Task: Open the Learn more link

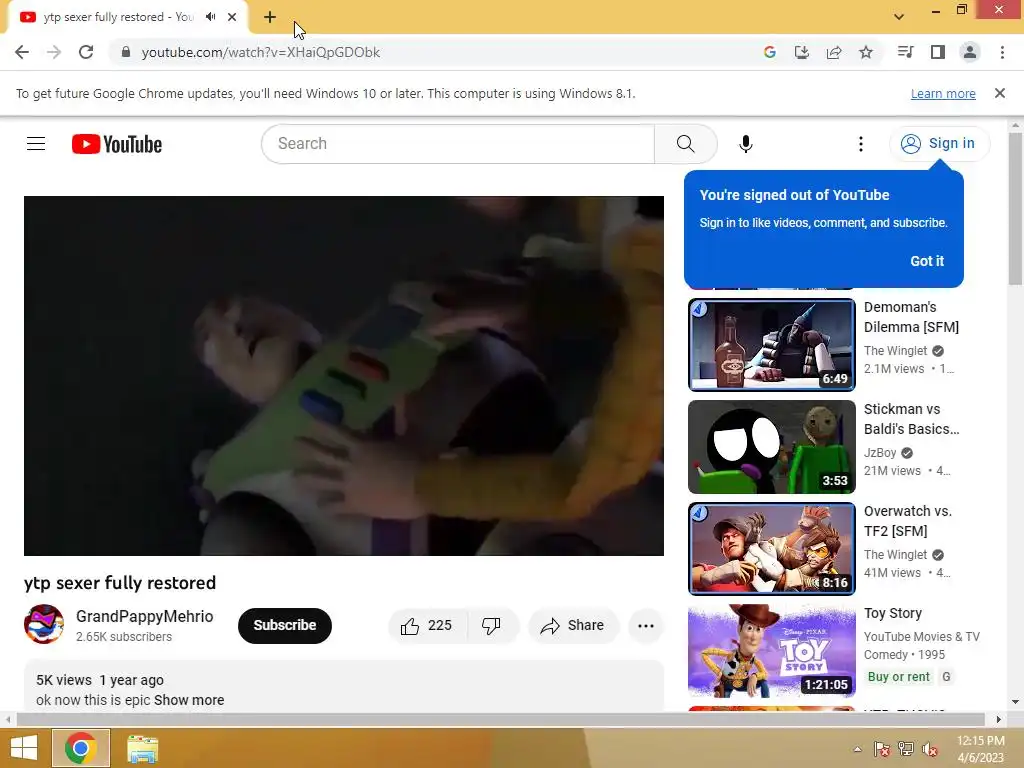Action: pyautogui.click(x=943, y=93)
